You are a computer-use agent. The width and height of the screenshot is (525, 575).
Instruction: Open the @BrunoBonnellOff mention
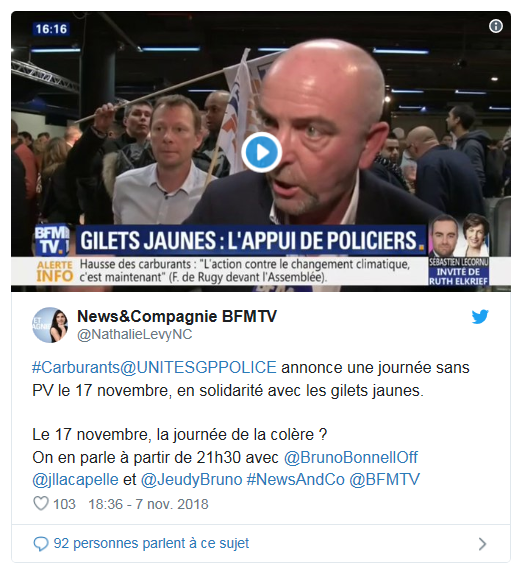pyautogui.click(x=351, y=457)
